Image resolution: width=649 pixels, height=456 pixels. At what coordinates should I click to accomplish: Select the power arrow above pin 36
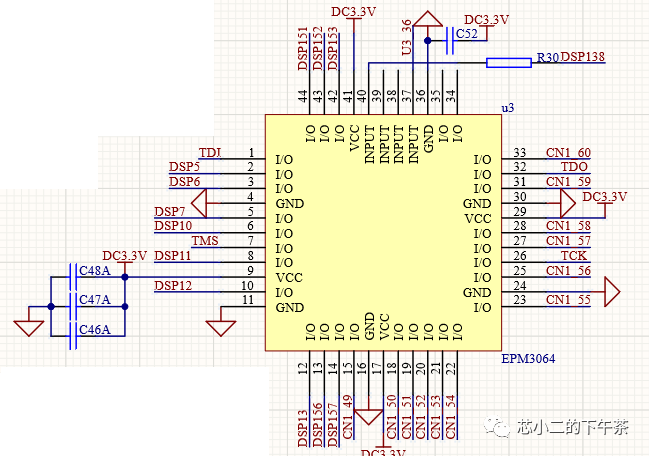[428, 18]
